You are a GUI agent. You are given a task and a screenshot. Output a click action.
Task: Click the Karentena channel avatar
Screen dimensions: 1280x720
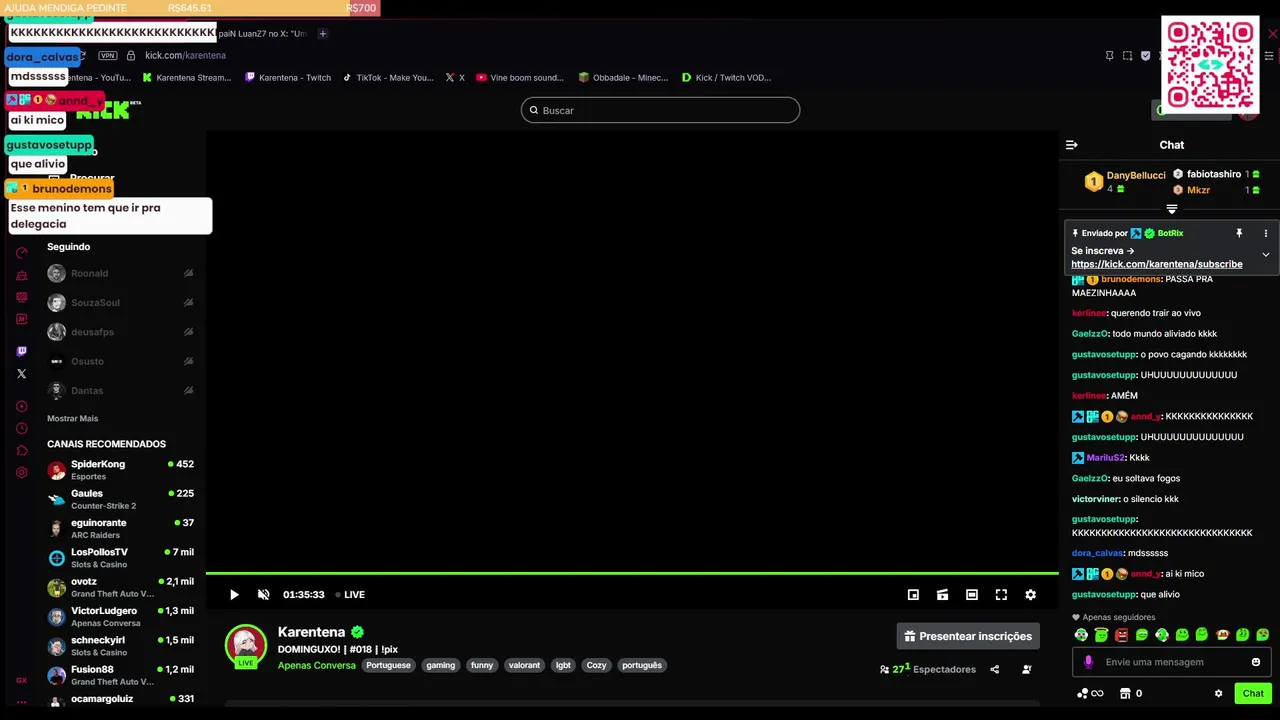245,645
